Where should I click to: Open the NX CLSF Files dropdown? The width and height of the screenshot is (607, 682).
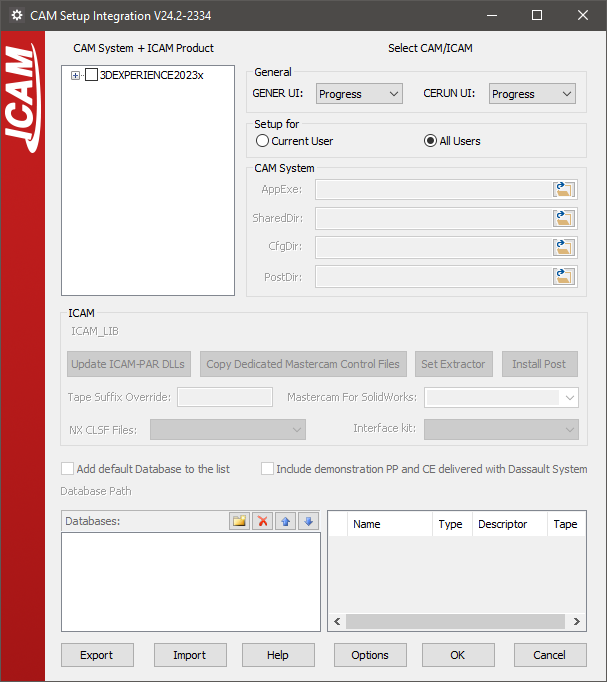228,430
